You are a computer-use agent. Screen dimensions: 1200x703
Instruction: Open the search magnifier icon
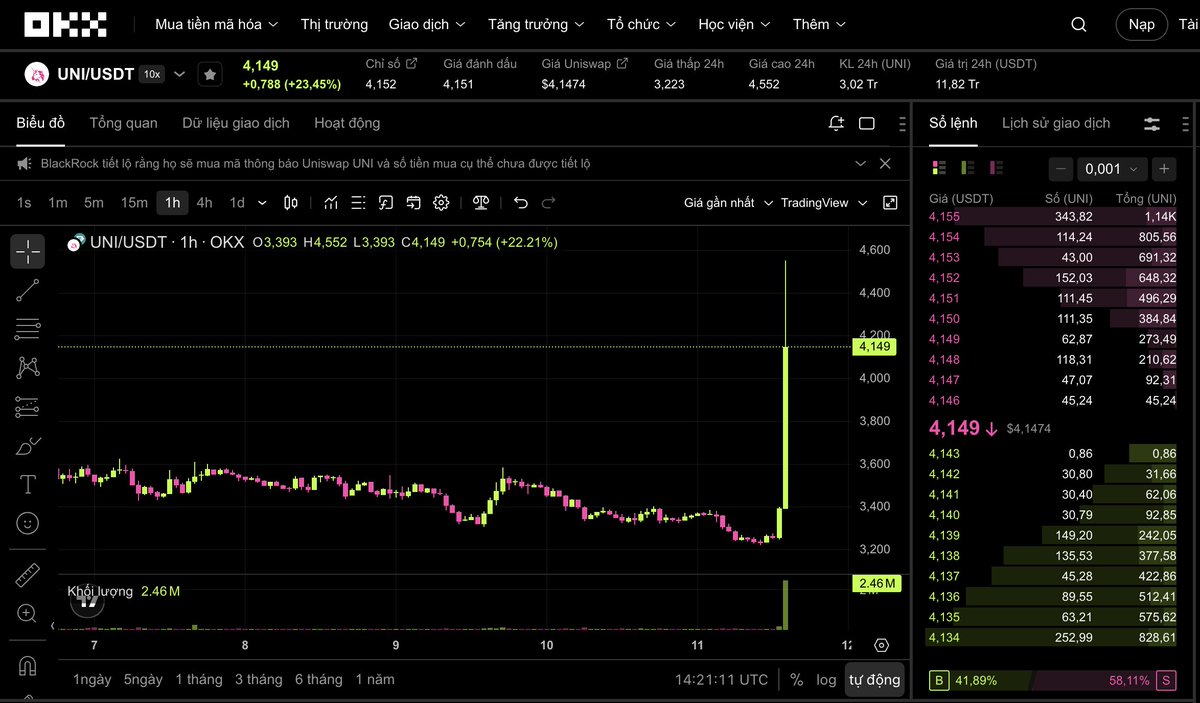[x=1079, y=25]
